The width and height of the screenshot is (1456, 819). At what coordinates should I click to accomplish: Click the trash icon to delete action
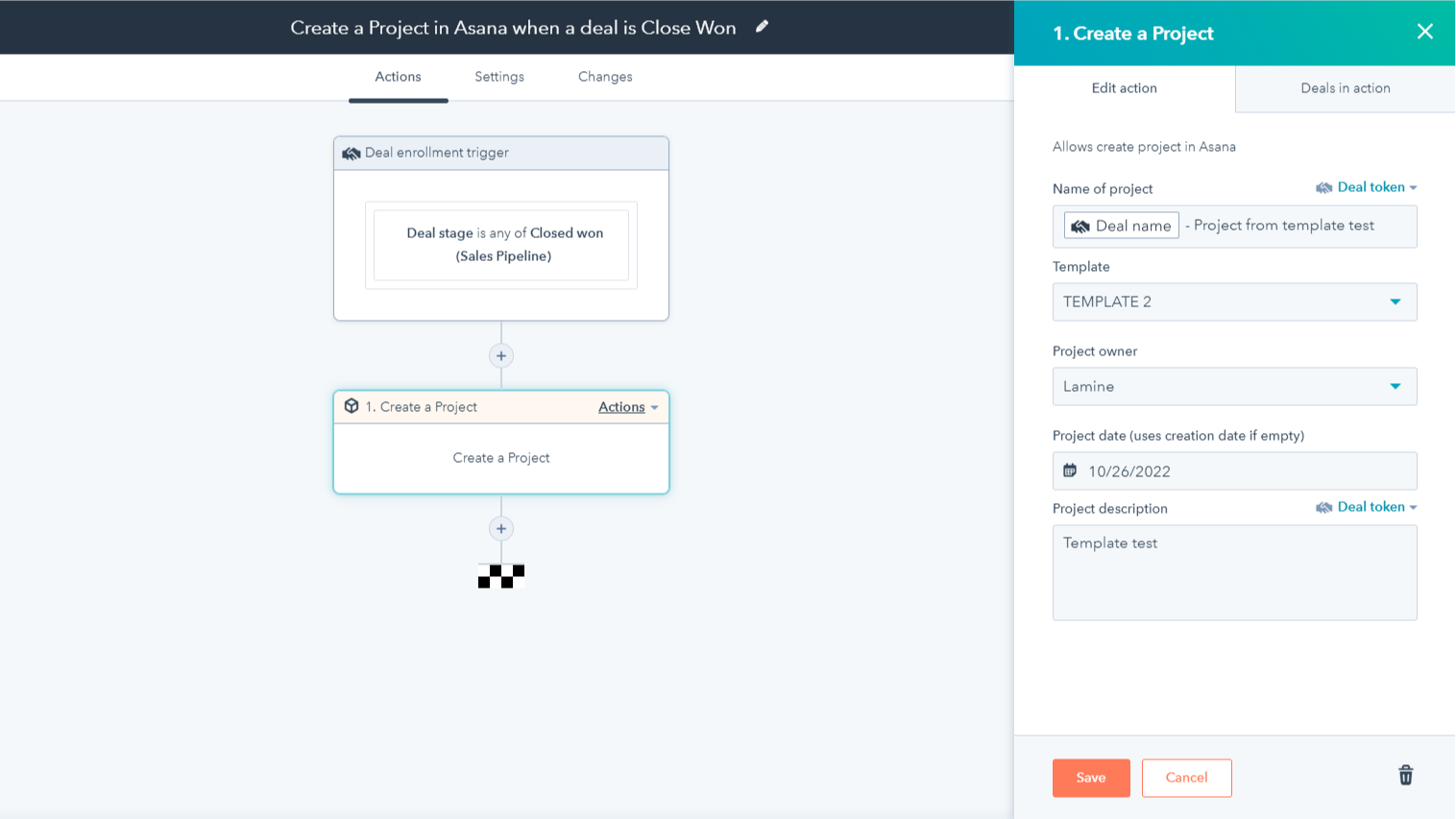[x=1405, y=775]
